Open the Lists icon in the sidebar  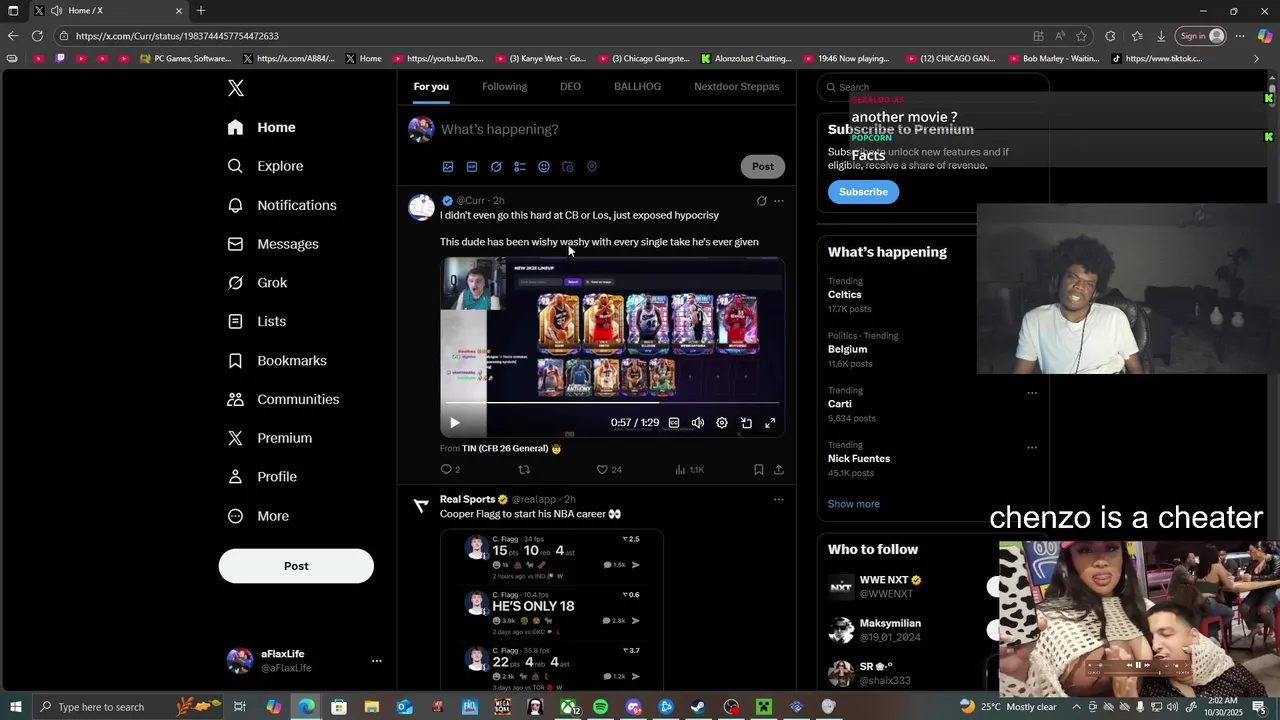point(235,321)
